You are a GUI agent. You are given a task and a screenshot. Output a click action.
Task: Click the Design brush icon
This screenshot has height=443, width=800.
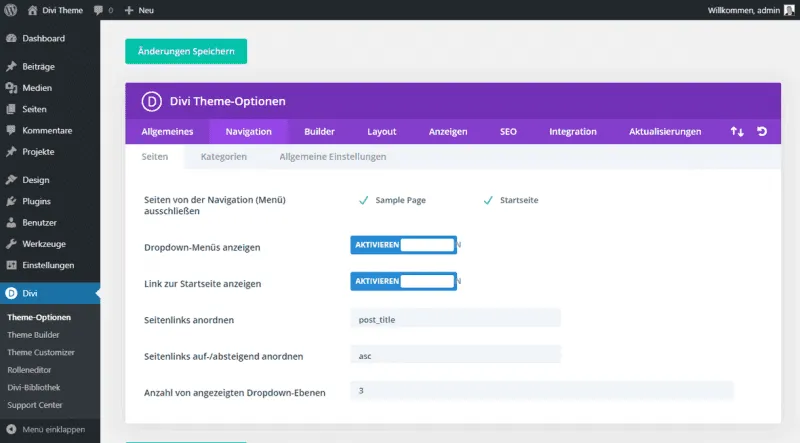[11, 180]
